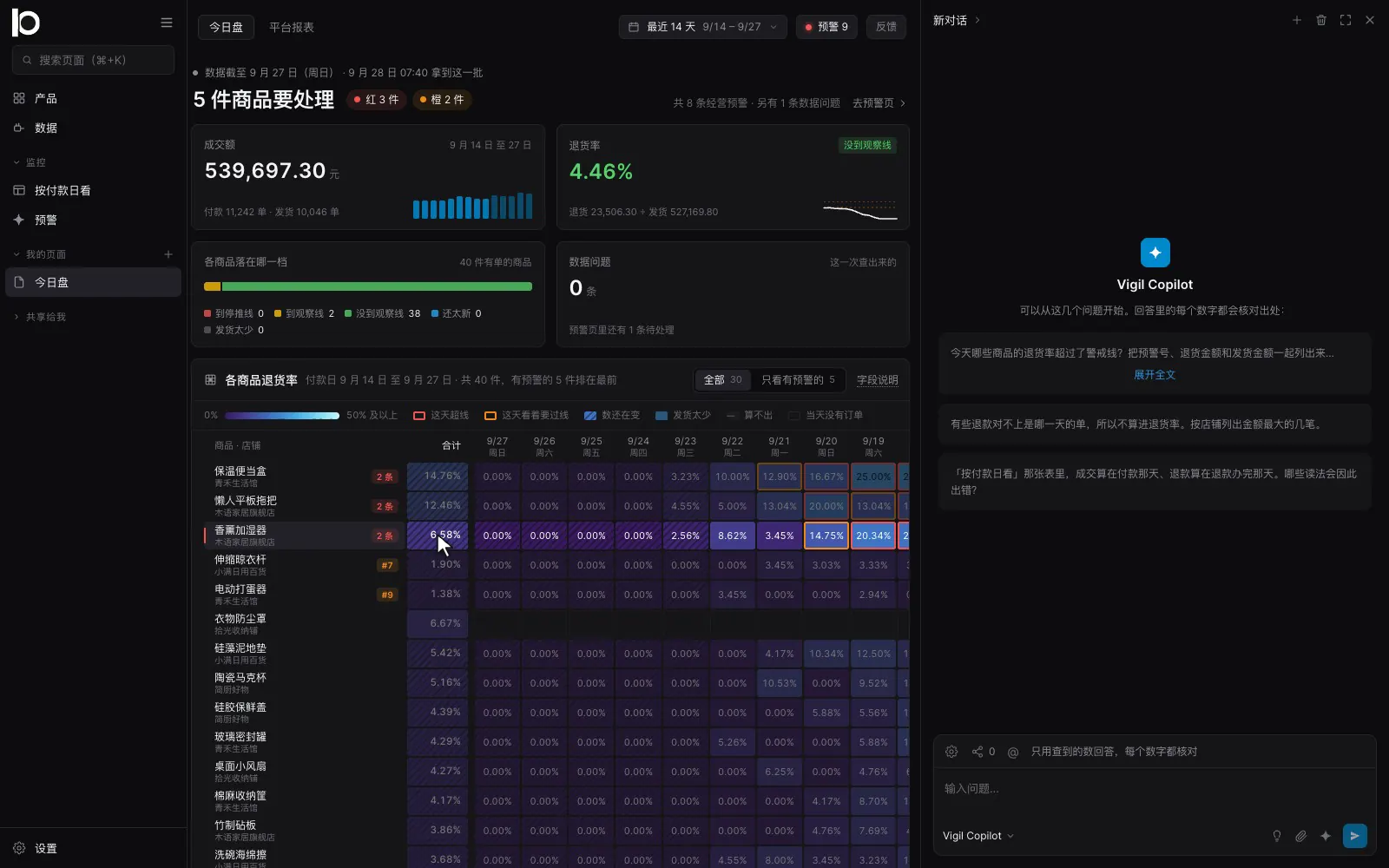Click the @ mention icon in Copilot
The image size is (1389, 868).
point(1012,752)
